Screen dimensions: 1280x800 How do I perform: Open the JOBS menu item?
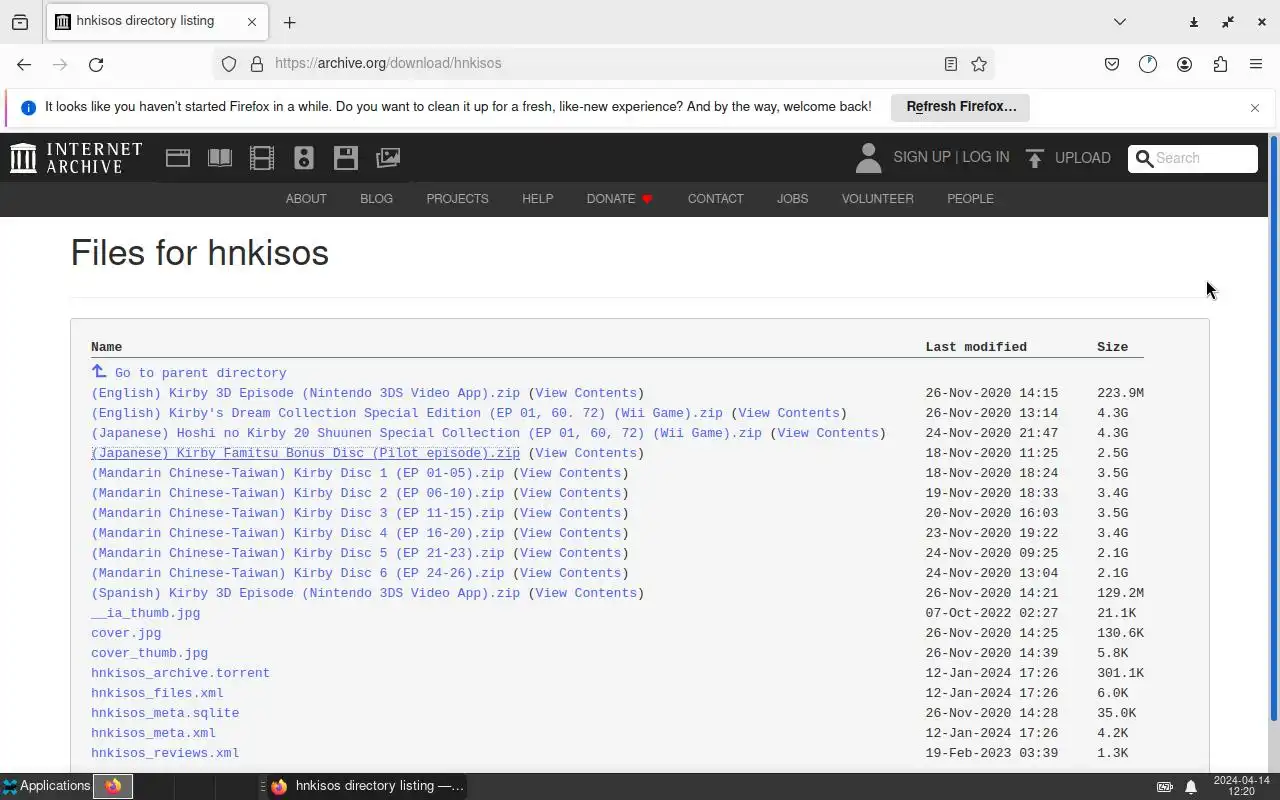click(792, 199)
